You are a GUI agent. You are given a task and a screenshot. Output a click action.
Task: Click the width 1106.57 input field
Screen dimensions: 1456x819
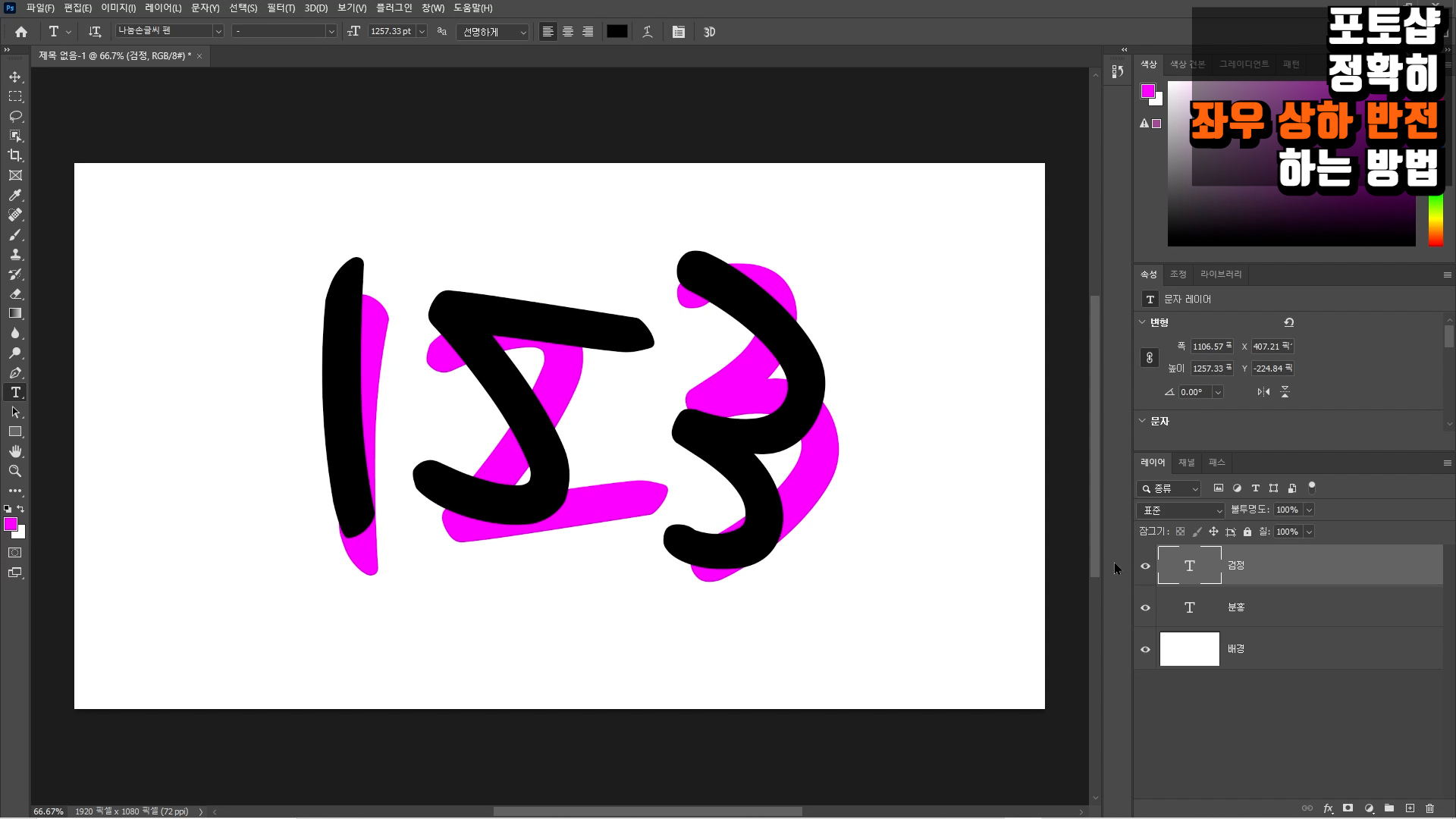(1210, 347)
